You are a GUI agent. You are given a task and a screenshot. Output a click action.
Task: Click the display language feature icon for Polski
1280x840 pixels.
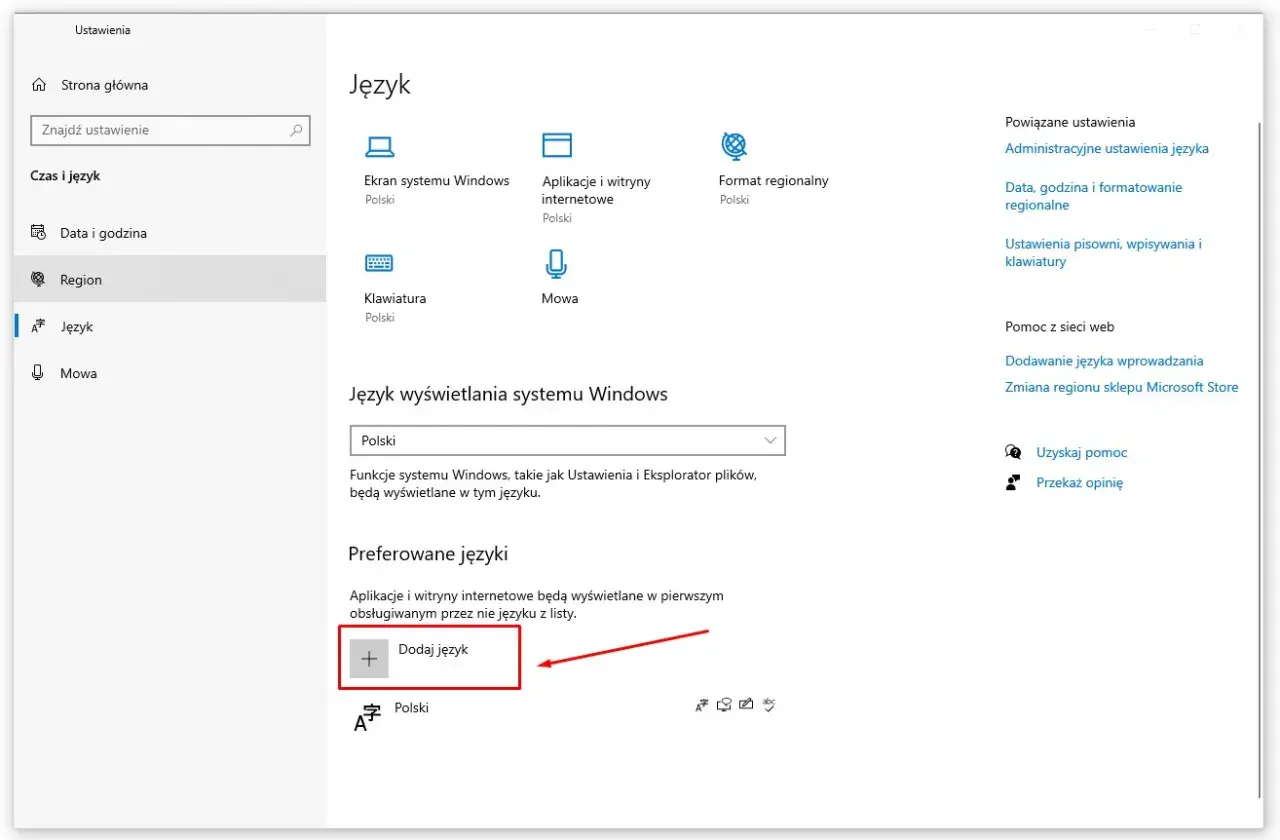tap(702, 705)
